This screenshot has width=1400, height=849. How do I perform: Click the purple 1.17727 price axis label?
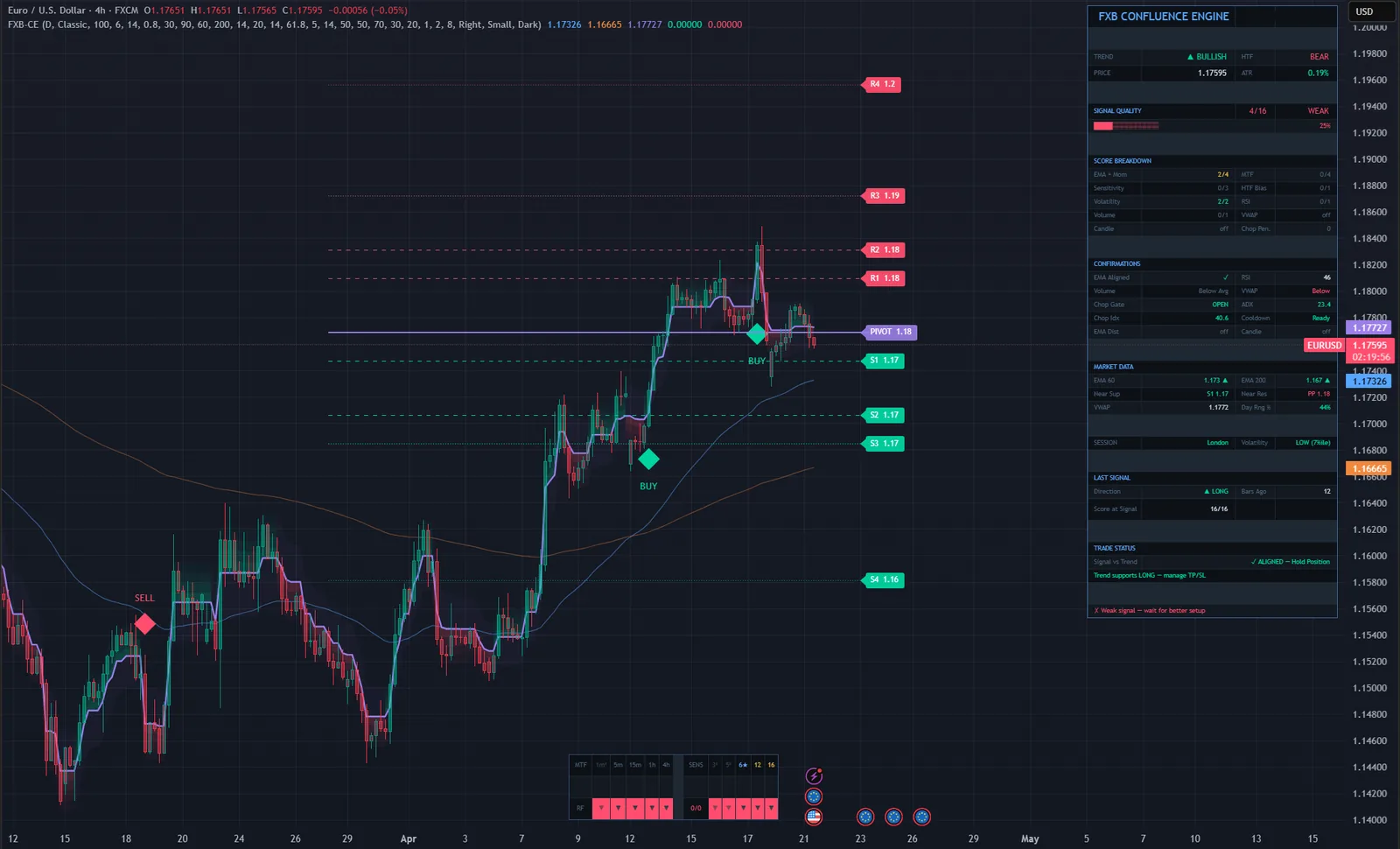(1369, 327)
